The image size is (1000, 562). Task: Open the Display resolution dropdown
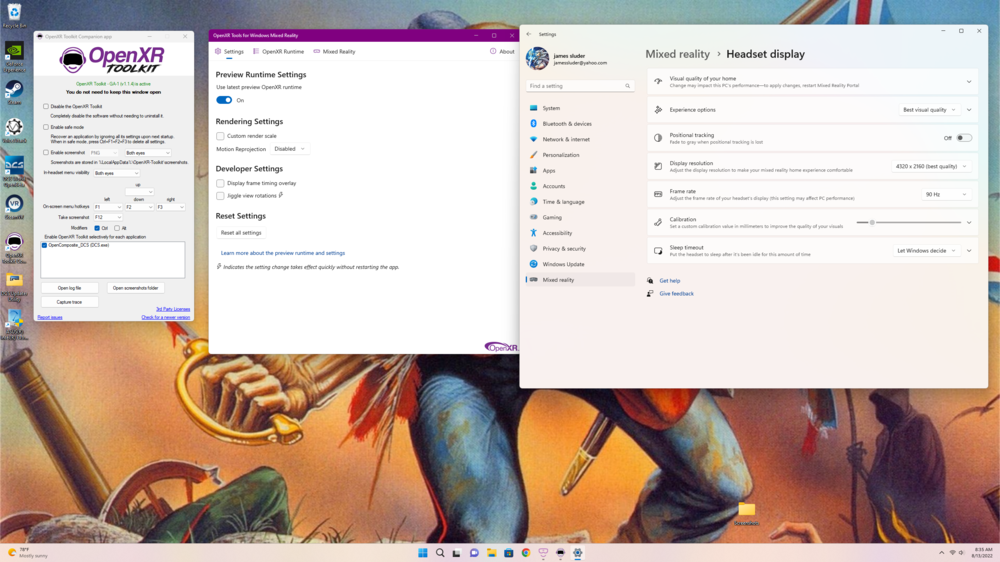click(x=930, y=166)
